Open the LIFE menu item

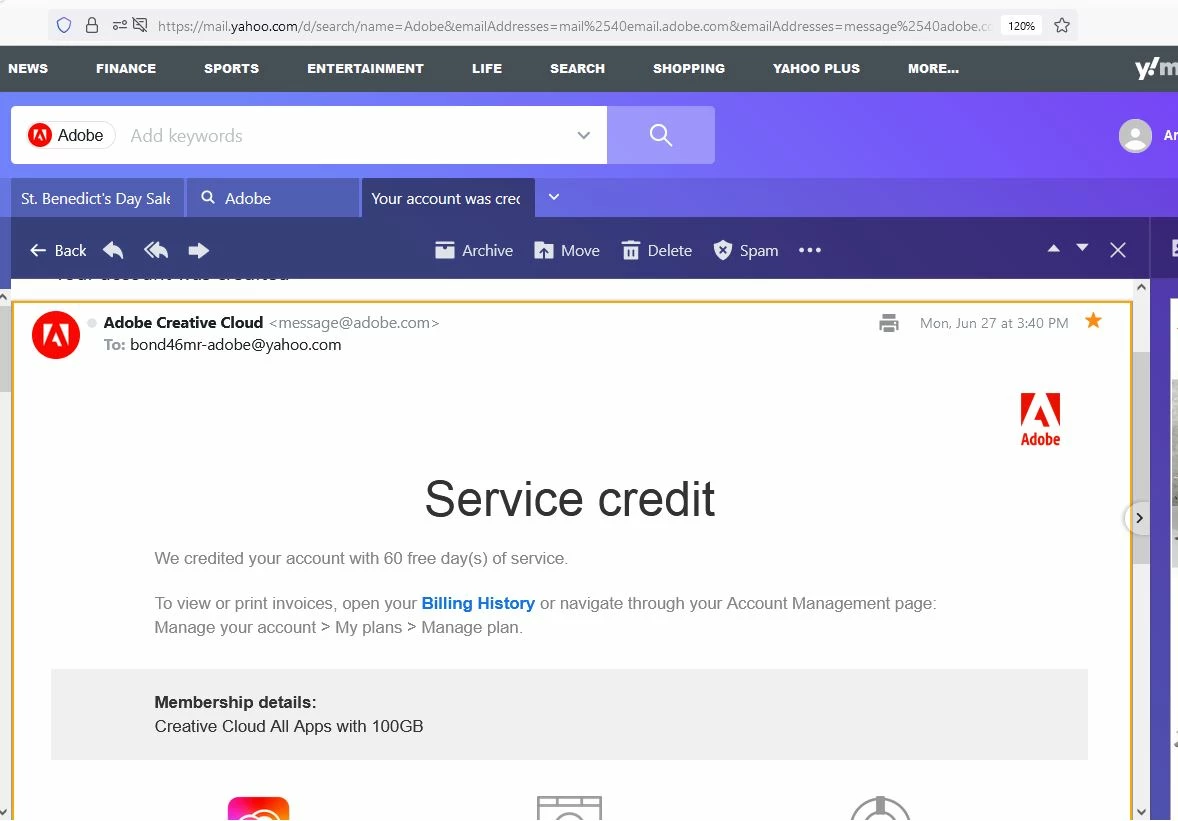click(x=487, y=68)
